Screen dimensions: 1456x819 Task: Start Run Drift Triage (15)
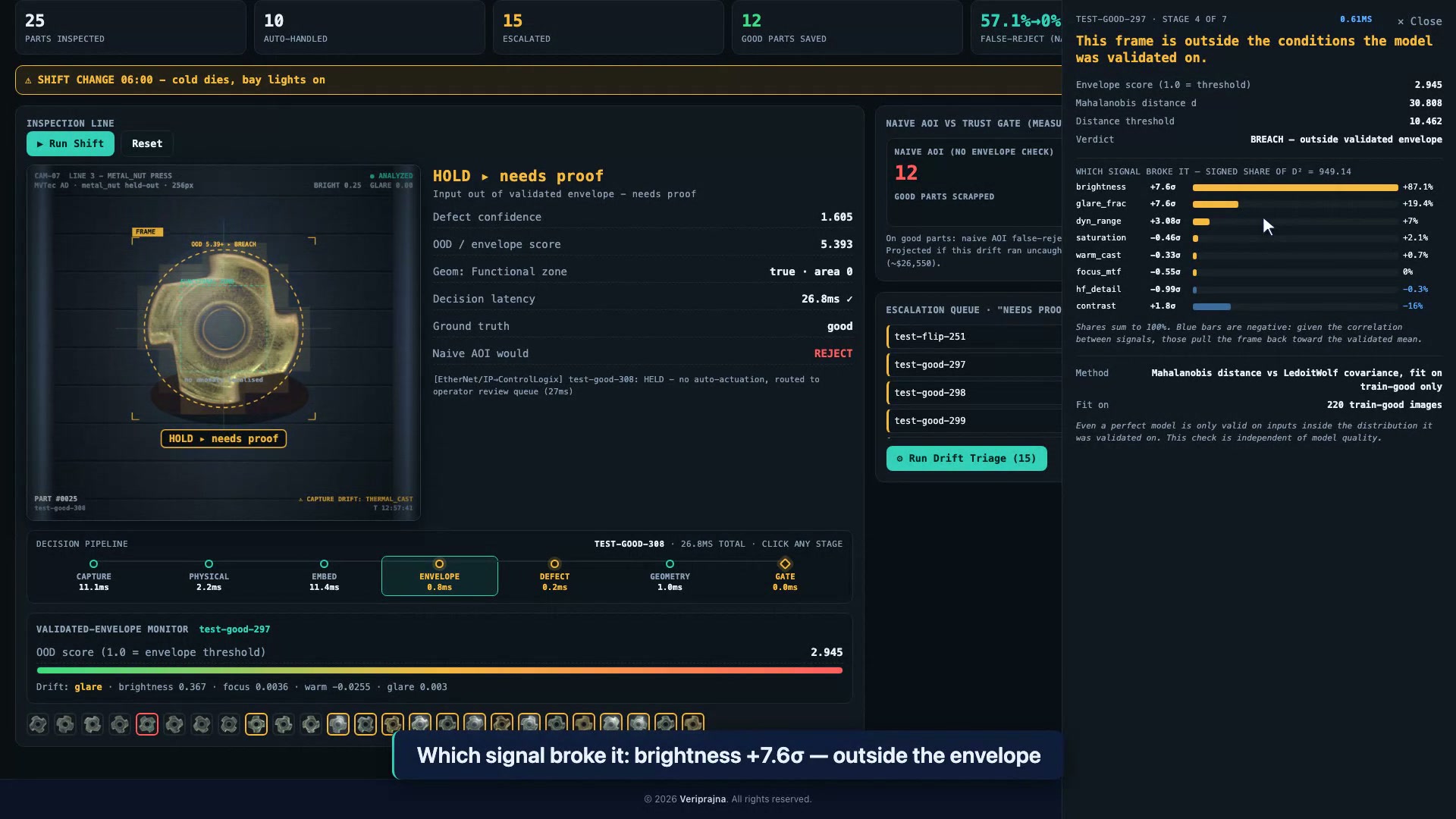pyautogui.click(x=966, y=458)
